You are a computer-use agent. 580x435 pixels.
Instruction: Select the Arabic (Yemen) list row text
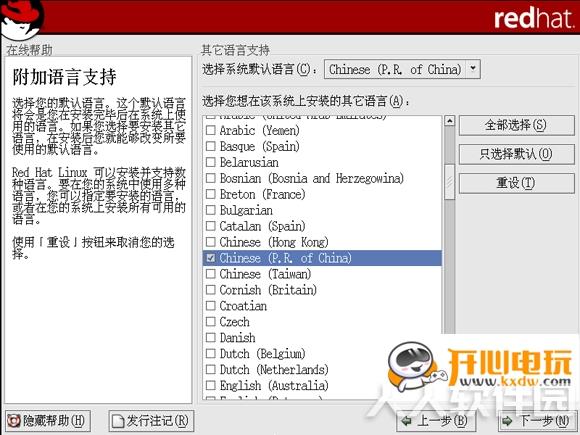[x=259, y=130]
